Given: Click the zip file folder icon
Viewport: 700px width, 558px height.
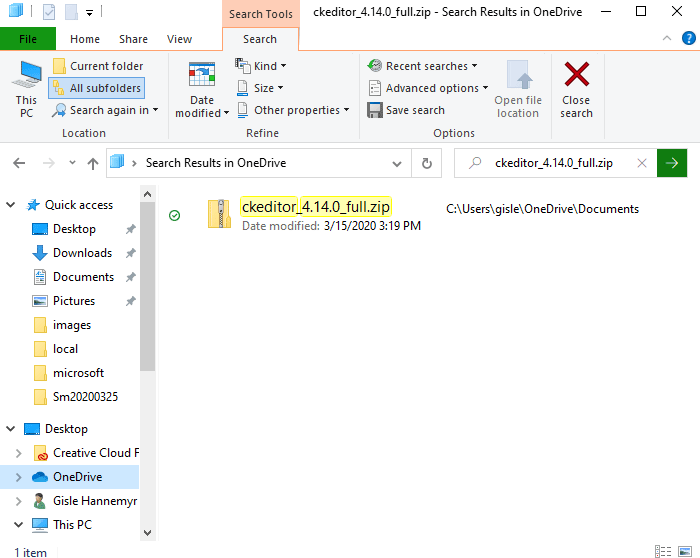Looking at the screenshot, I should point(219,214).
